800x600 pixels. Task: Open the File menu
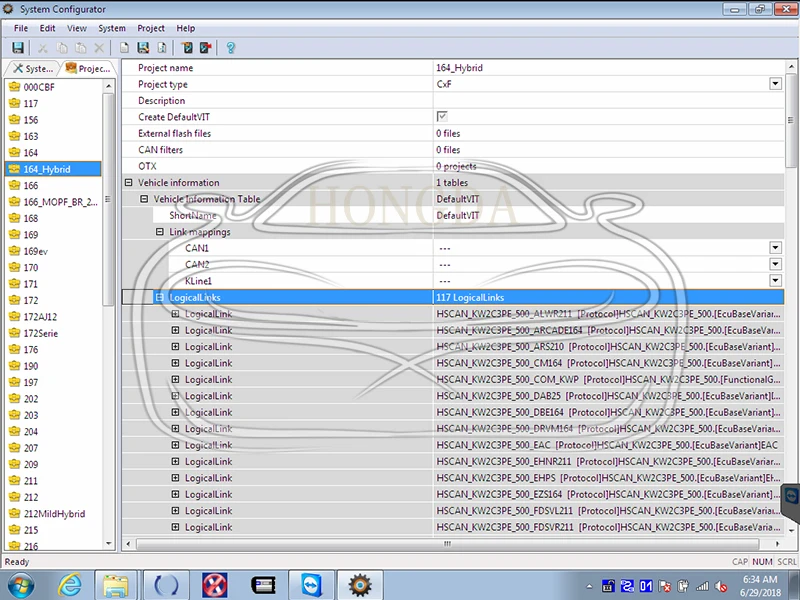tap(21, 28)
